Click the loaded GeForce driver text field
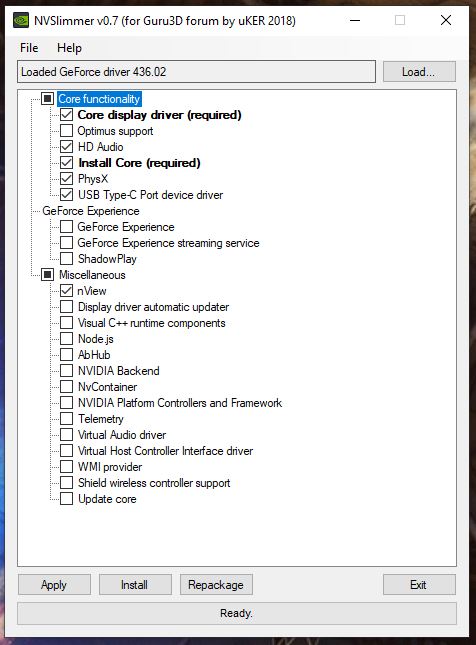476x645 pixels. coord(196,72)
